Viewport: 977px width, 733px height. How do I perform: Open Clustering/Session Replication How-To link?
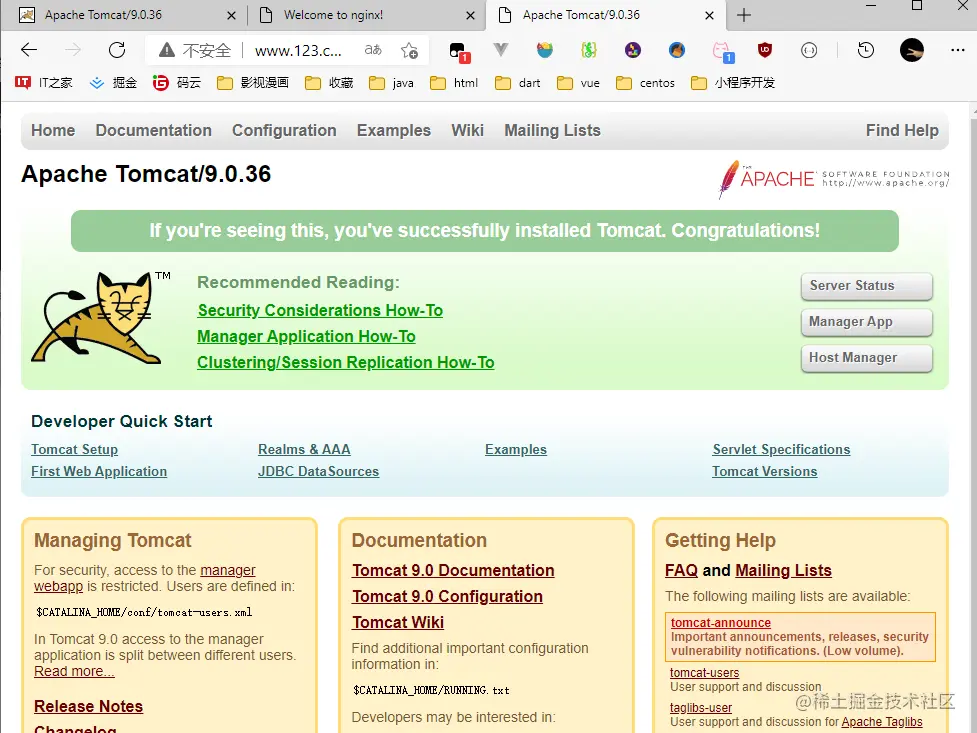click(x=346, y=363)
